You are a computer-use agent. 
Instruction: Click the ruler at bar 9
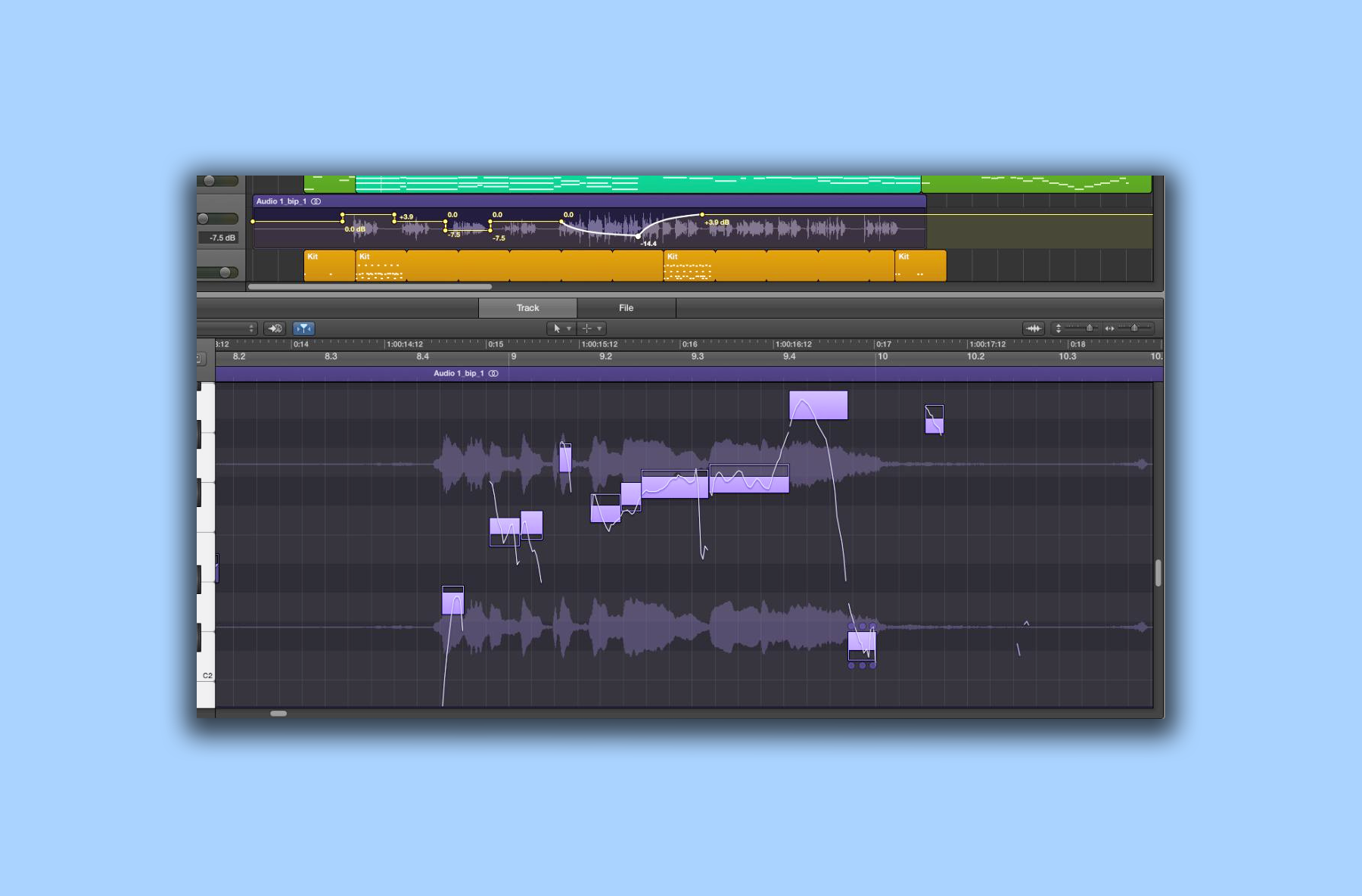coord(514,356)
